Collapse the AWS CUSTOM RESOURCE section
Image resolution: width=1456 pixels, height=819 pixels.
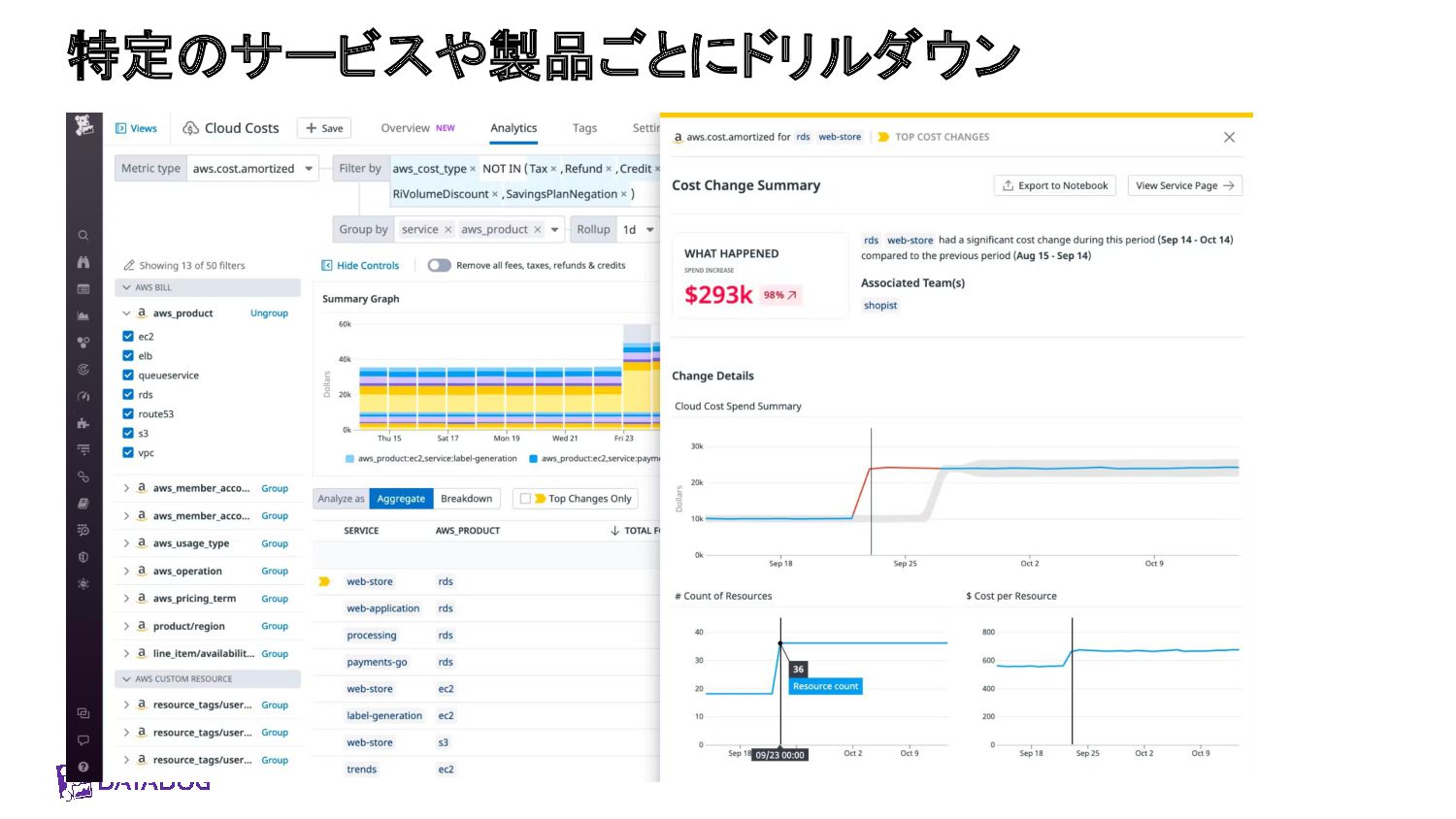click(x=208, y=678)
